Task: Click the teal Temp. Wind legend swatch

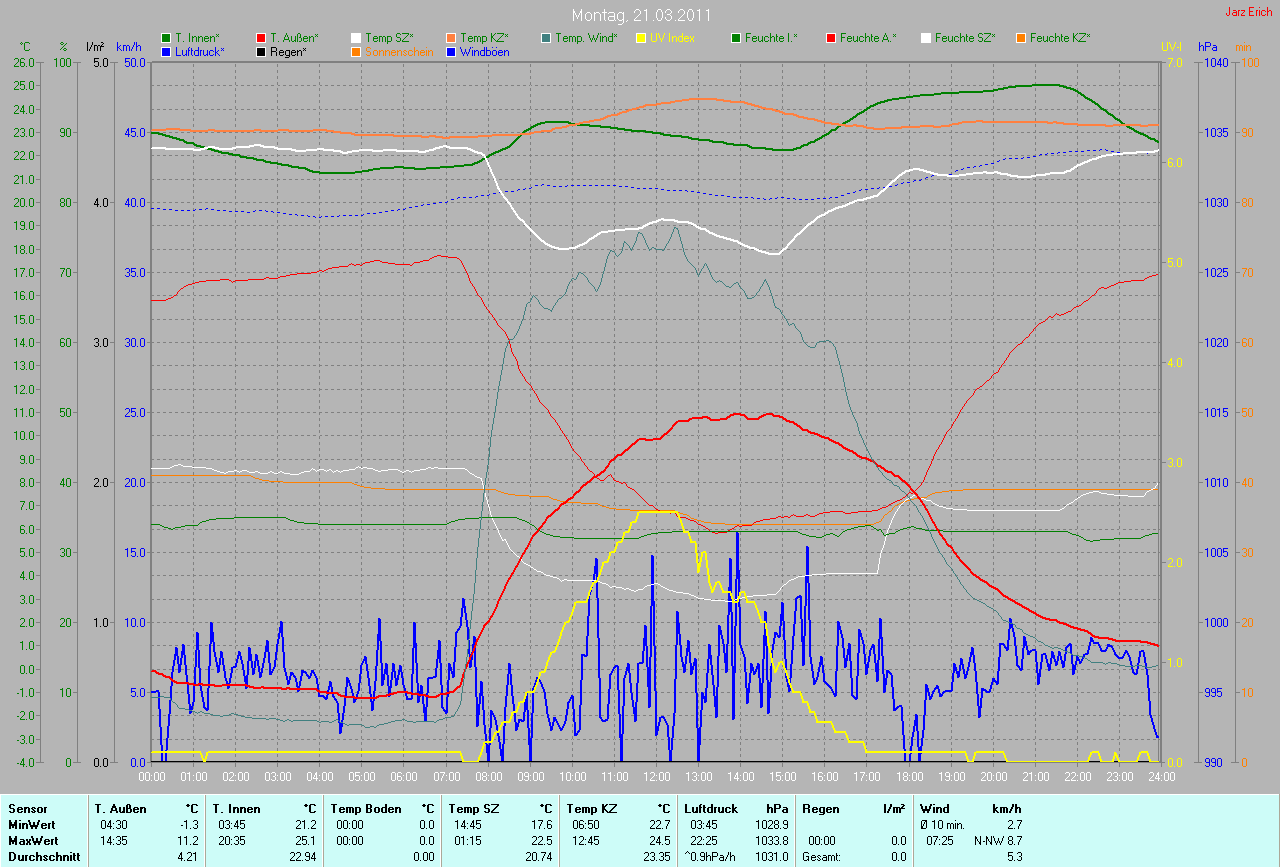Action: pyautogui.click(x=546, y=38)
